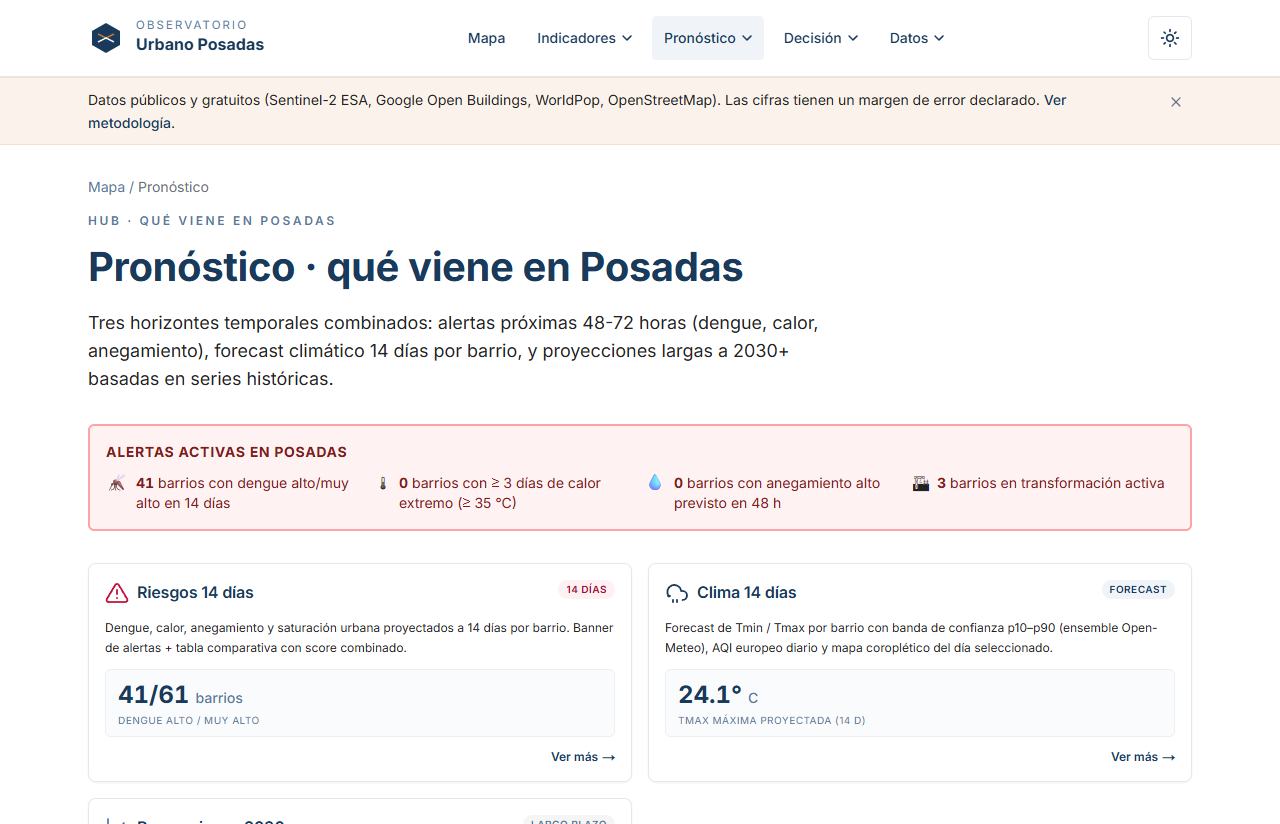Open the Riesgos 14 días card title
This screenshot has height=824, width=1280.
coord(195,593)
